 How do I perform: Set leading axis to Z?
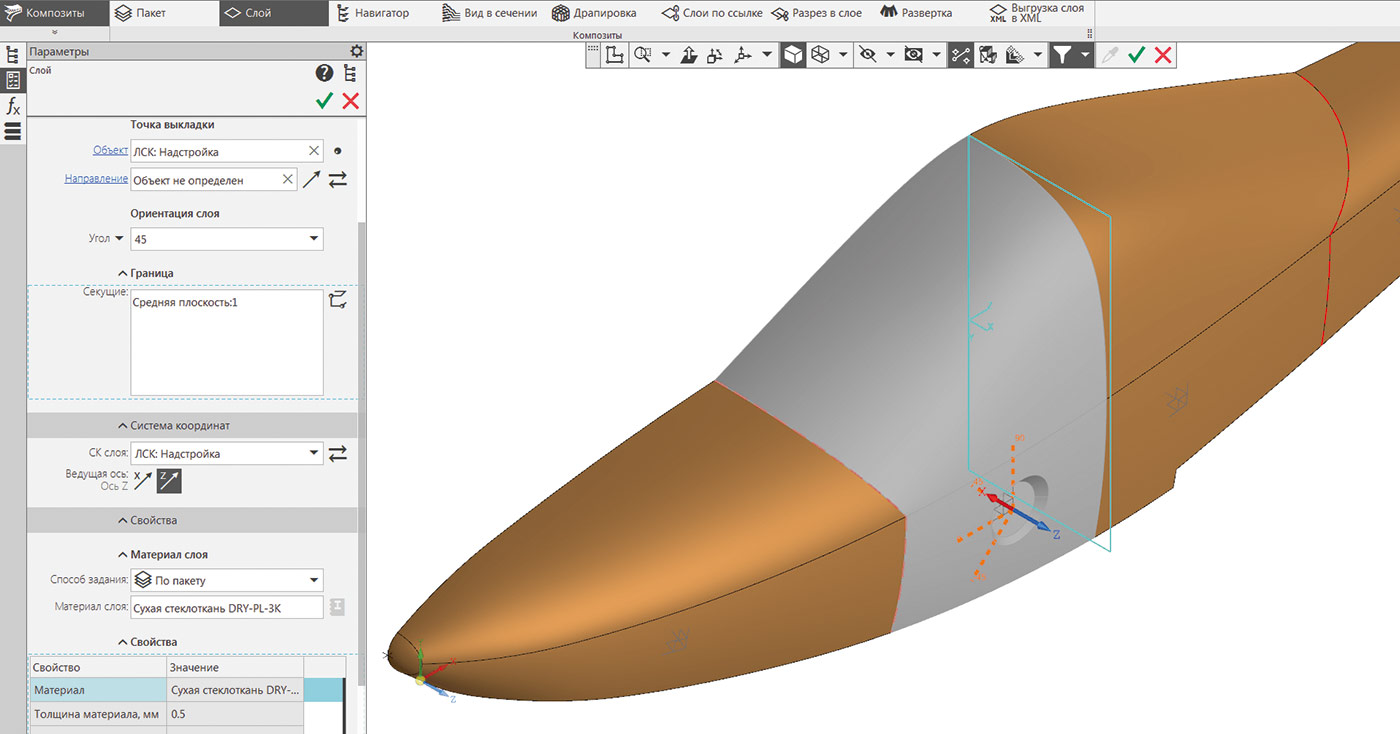[169, 481]
